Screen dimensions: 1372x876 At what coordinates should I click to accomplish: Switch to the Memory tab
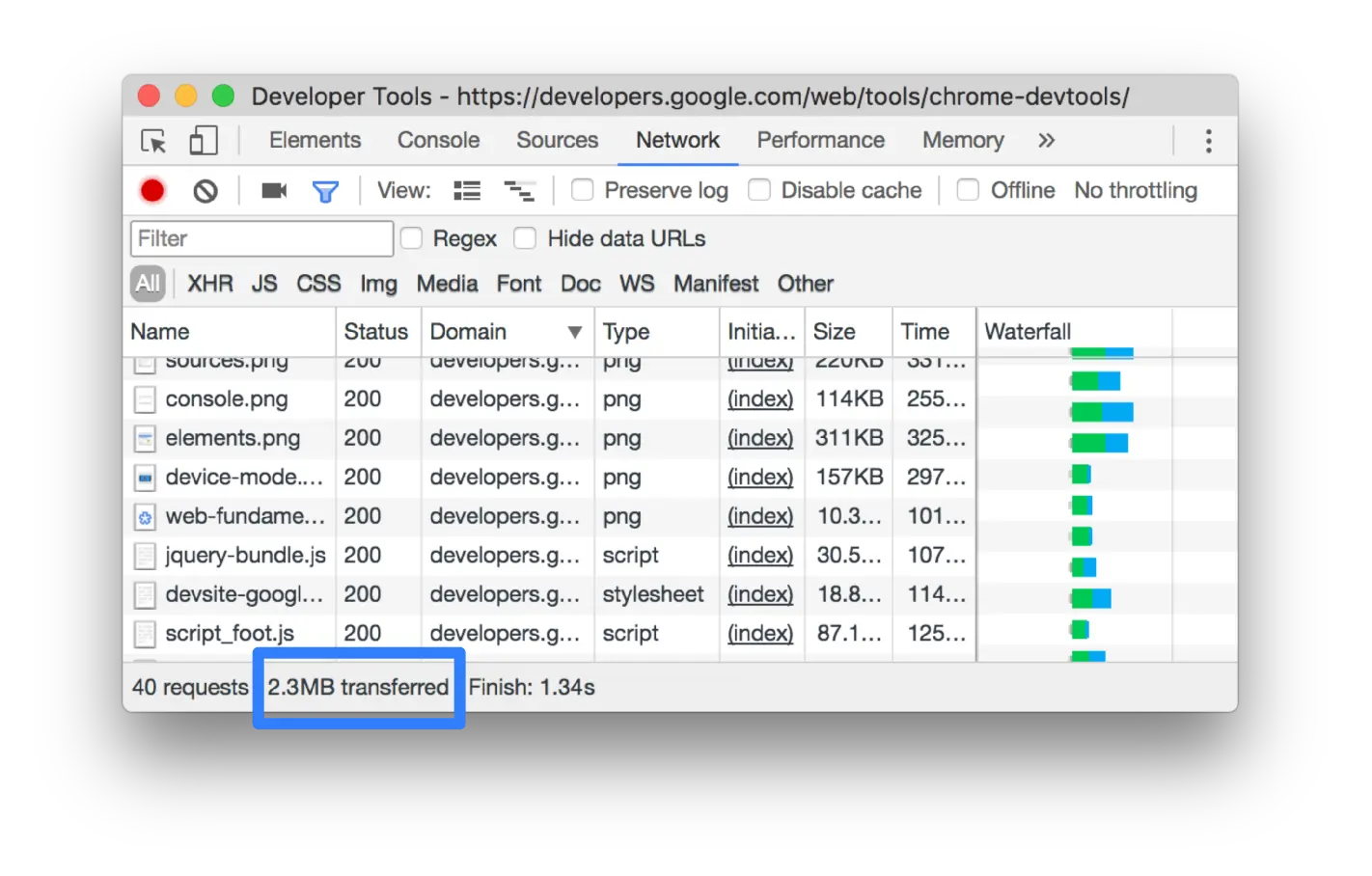click(x=963, y=141)
